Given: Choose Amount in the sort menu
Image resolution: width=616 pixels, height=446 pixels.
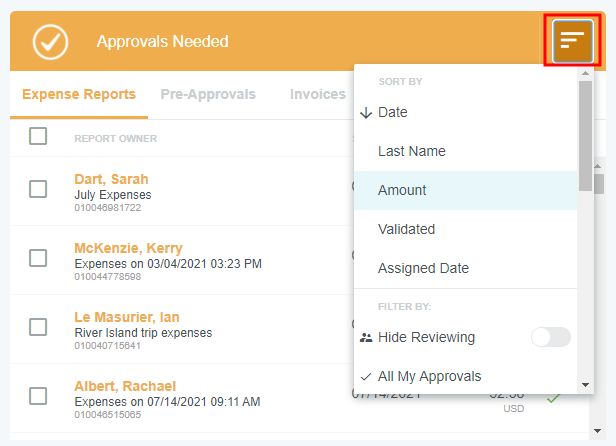Looking at the screenshot, I should [x=402, y=190].
